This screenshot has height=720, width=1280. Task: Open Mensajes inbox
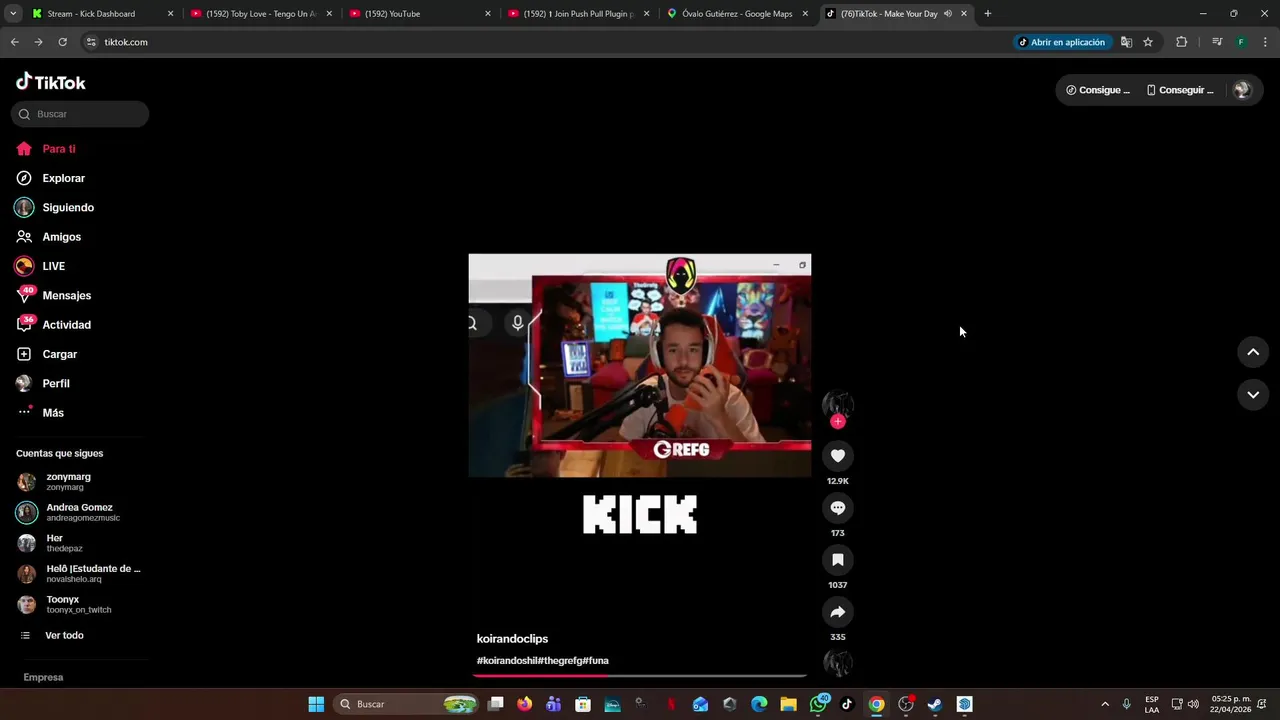point(53,296)
